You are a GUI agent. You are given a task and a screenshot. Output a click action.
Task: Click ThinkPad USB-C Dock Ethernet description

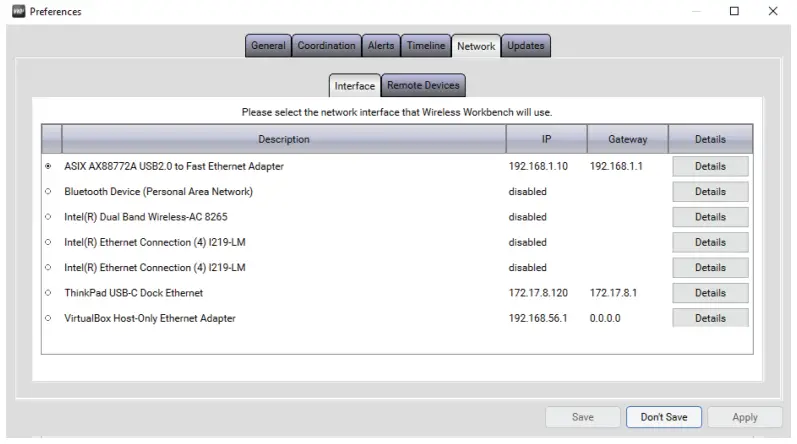(134, 293)
